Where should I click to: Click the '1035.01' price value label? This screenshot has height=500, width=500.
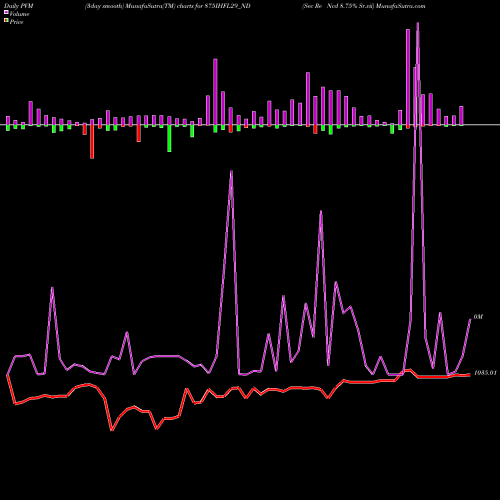coord(485,373)
